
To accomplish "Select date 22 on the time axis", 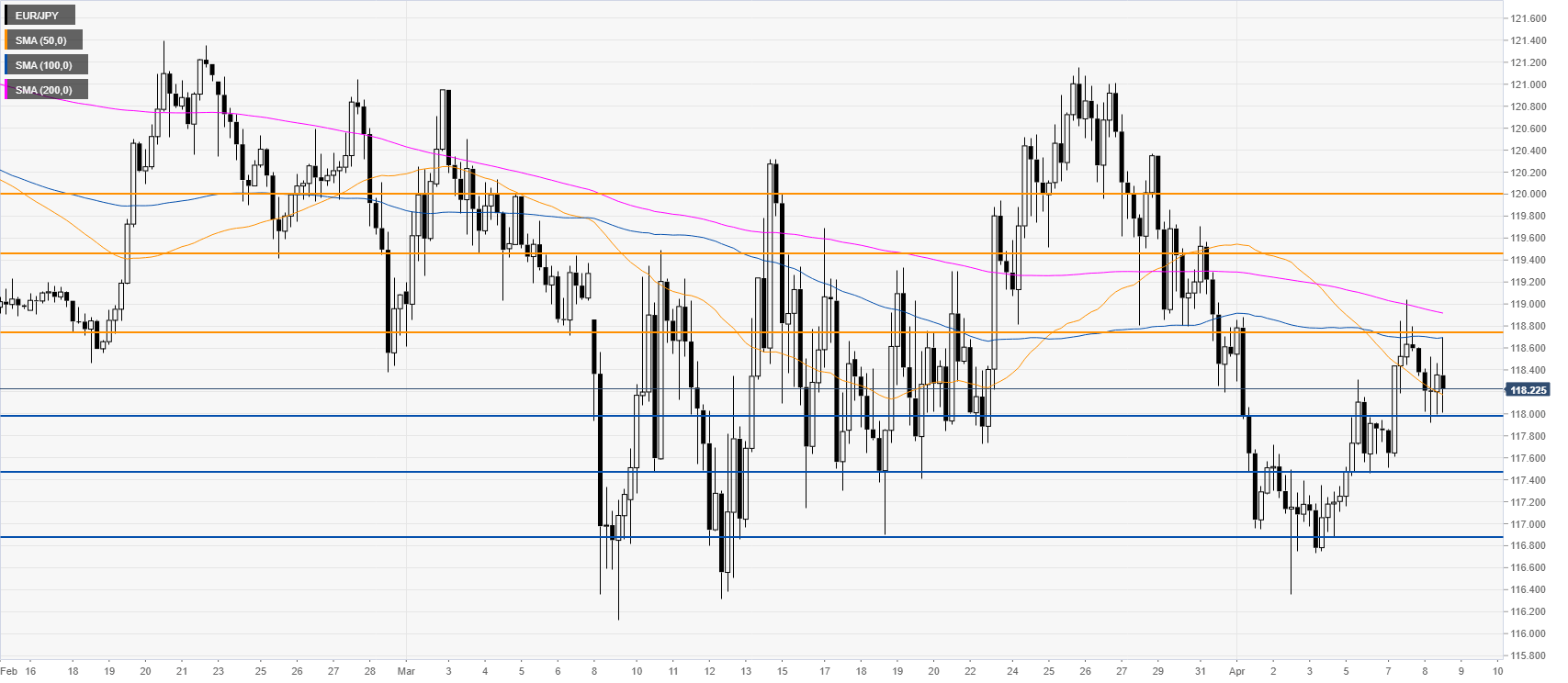I will tap(970, 671).
